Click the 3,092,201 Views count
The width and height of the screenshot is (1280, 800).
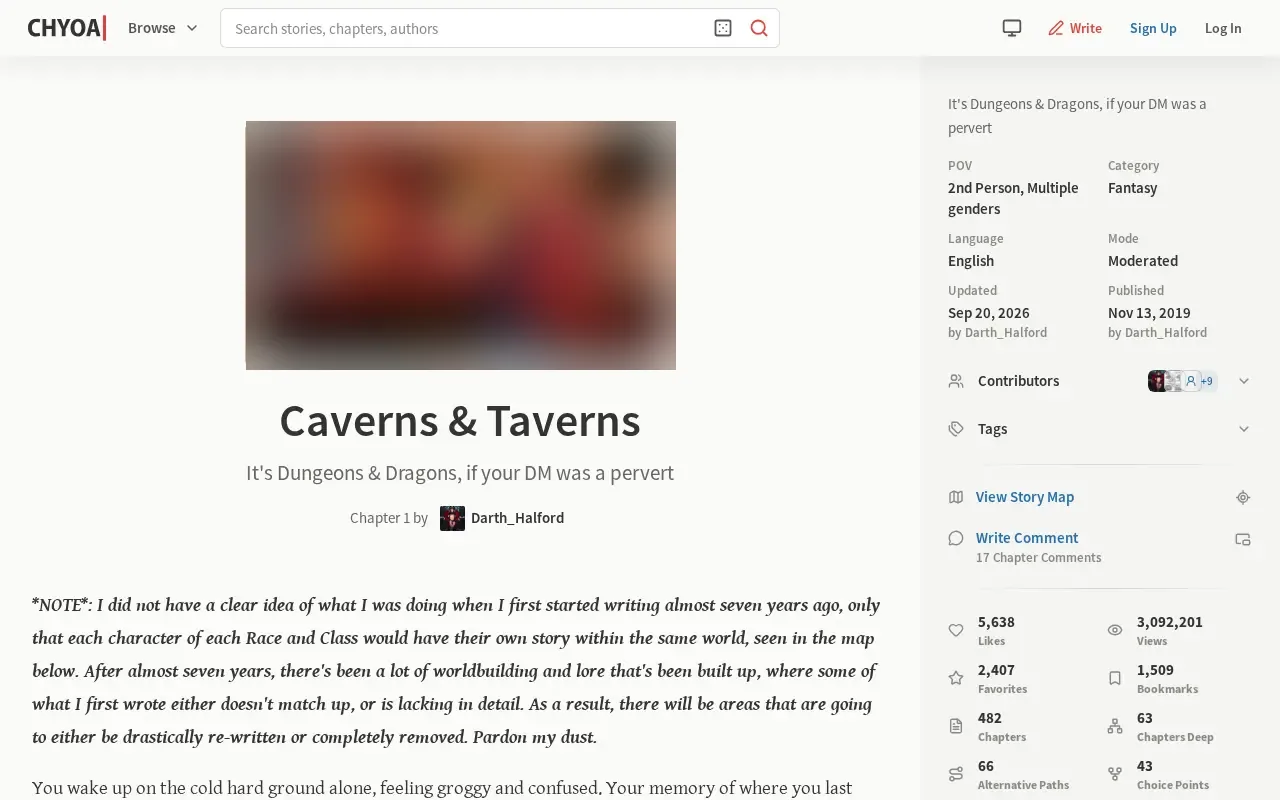click(x=1170, y=622)
